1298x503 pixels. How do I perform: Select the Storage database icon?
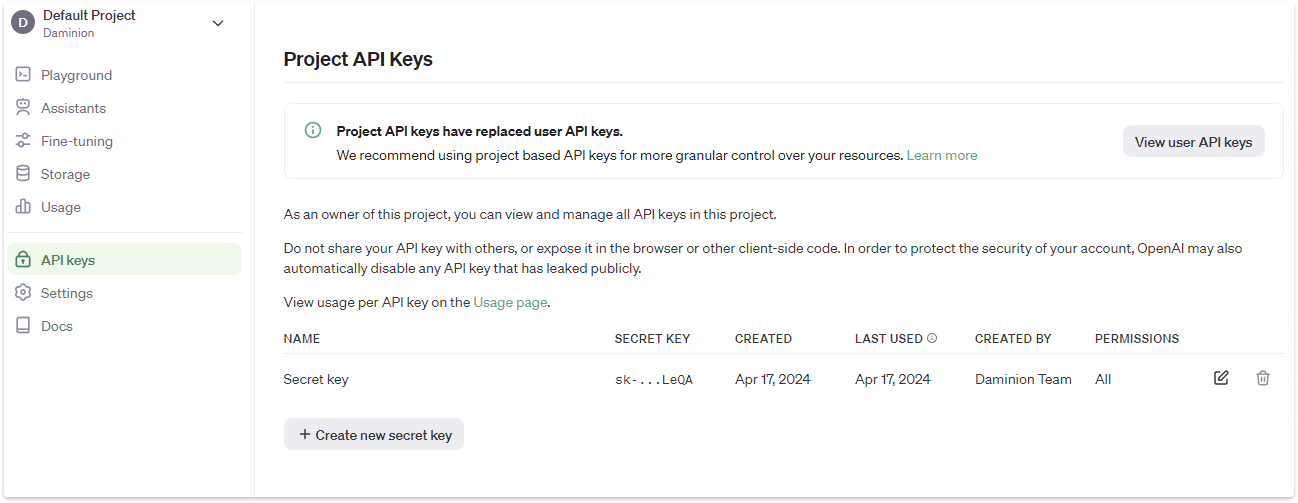pyautogui.click(x=23, y=174)
